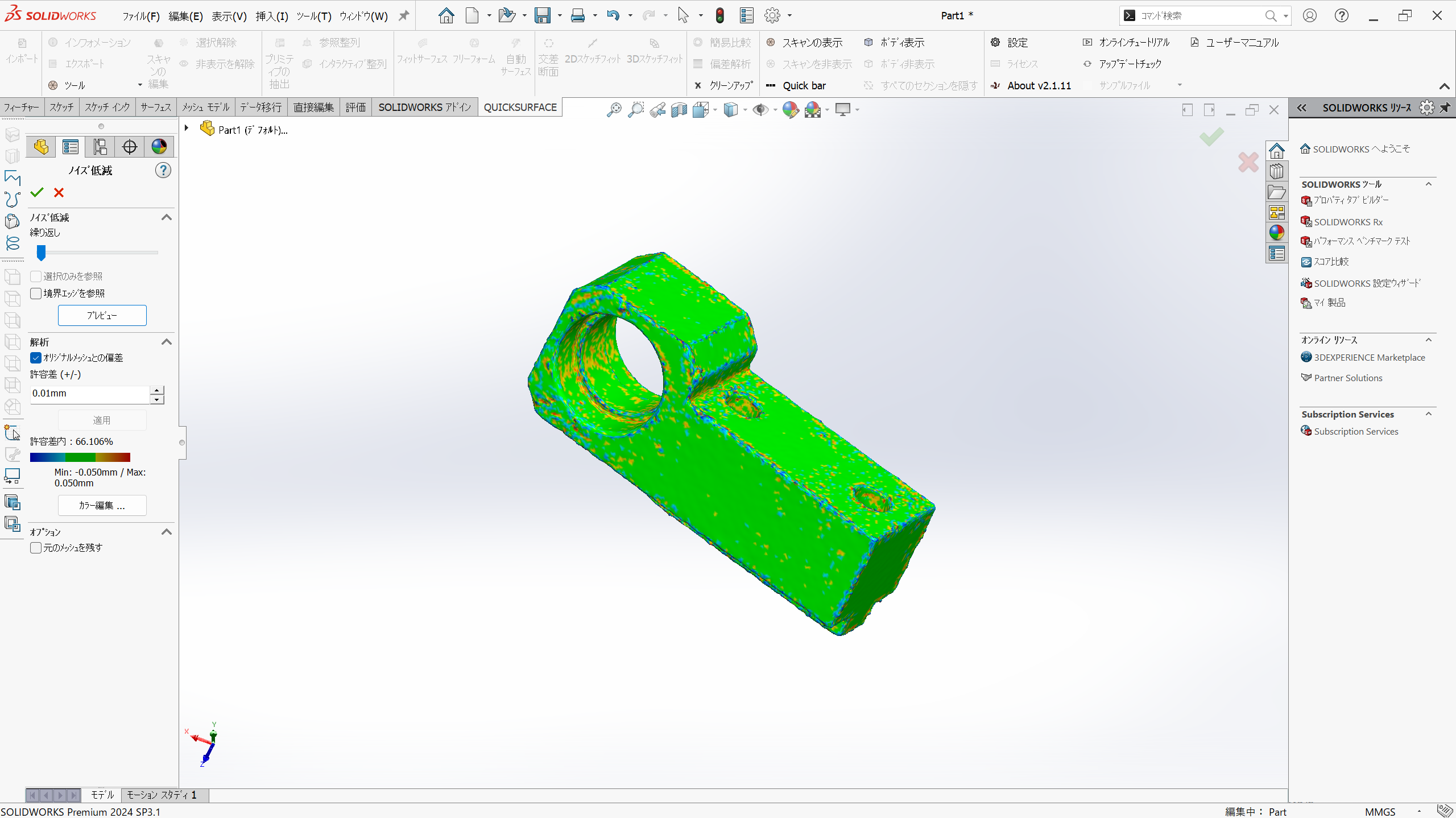
Task: Click the green OK checkmark in Noise Reduction panel
Action: 37,193
